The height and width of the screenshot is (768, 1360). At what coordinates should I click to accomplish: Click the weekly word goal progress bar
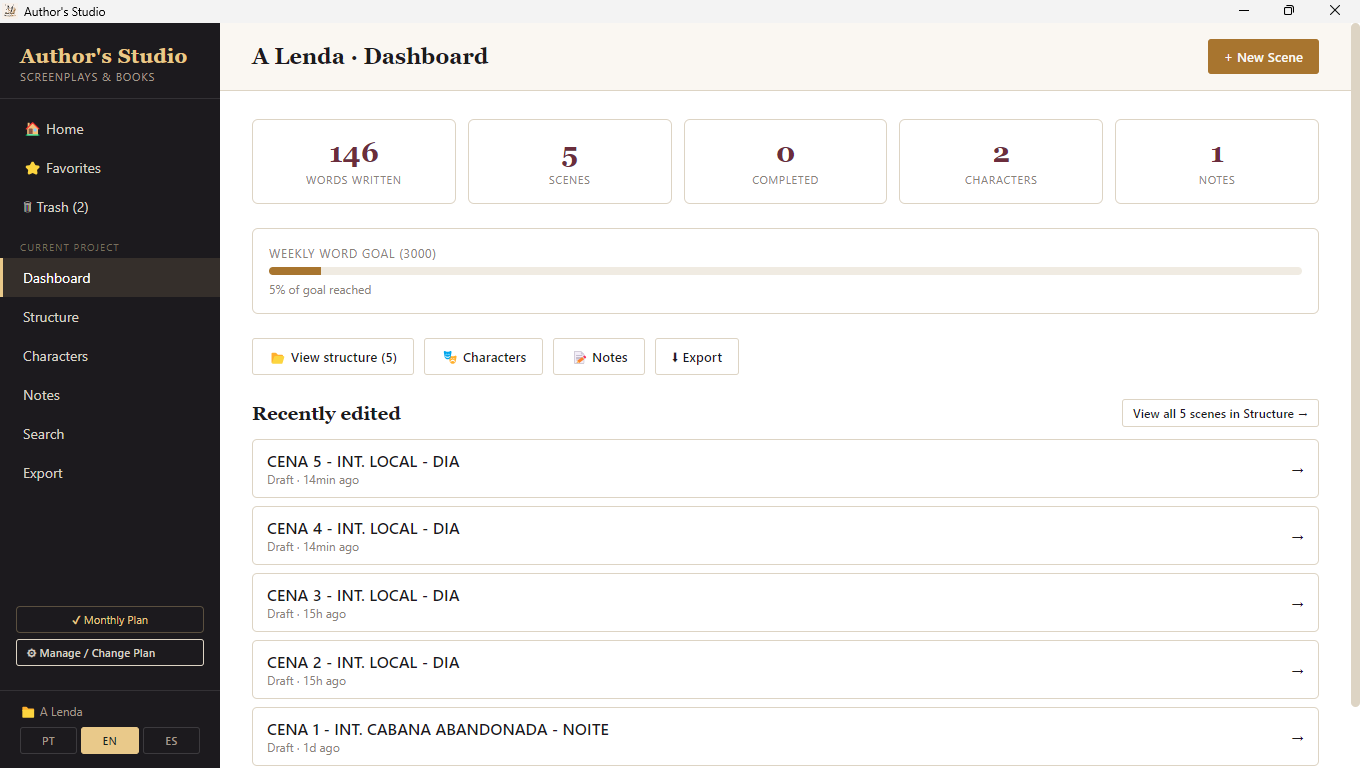point(785,271)
